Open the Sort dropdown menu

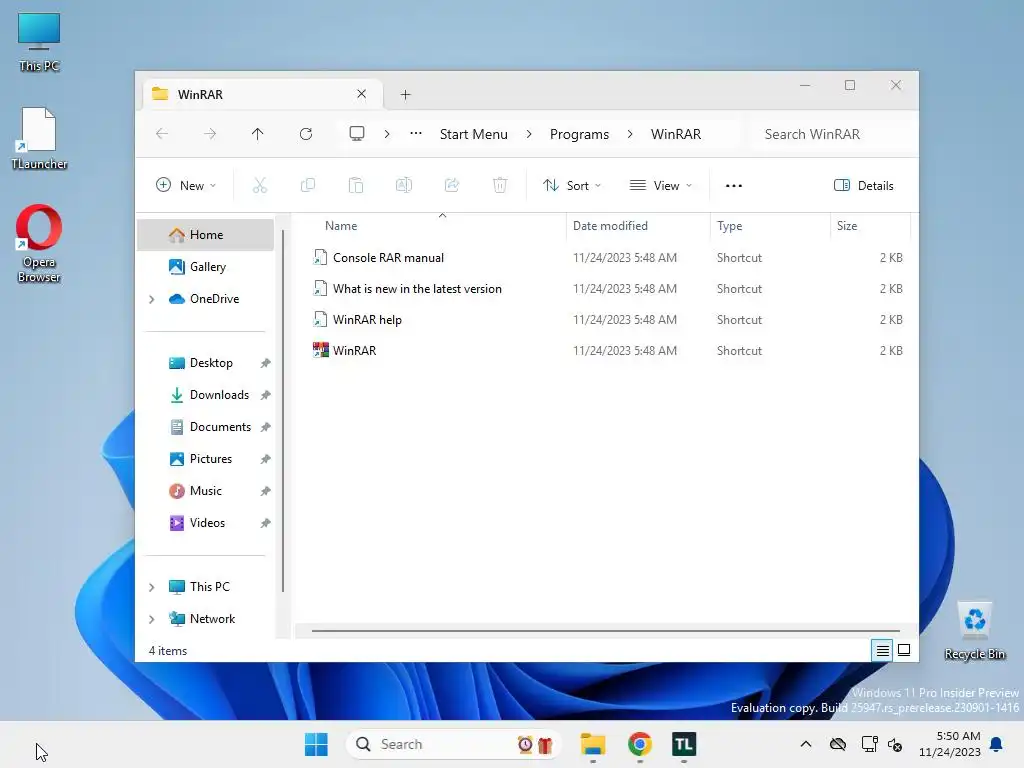(x=571, y=185)
